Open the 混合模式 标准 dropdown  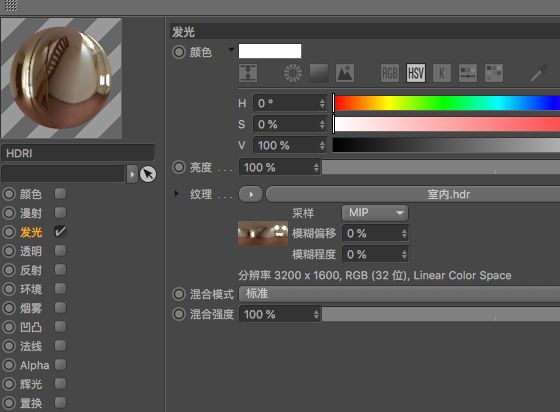pos(399,294)
